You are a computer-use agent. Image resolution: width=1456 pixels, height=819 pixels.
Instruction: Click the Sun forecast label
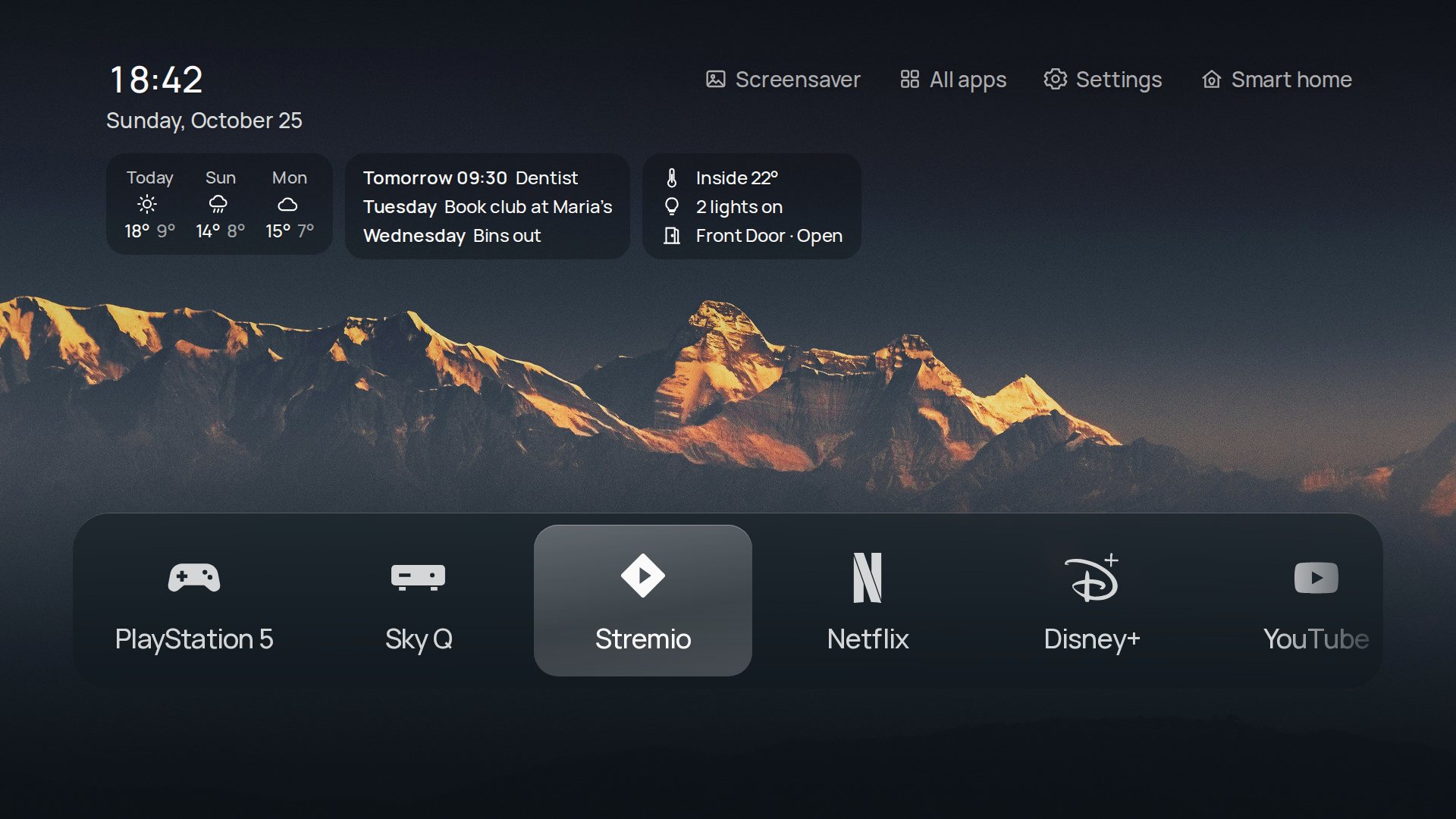click(221, 177)
